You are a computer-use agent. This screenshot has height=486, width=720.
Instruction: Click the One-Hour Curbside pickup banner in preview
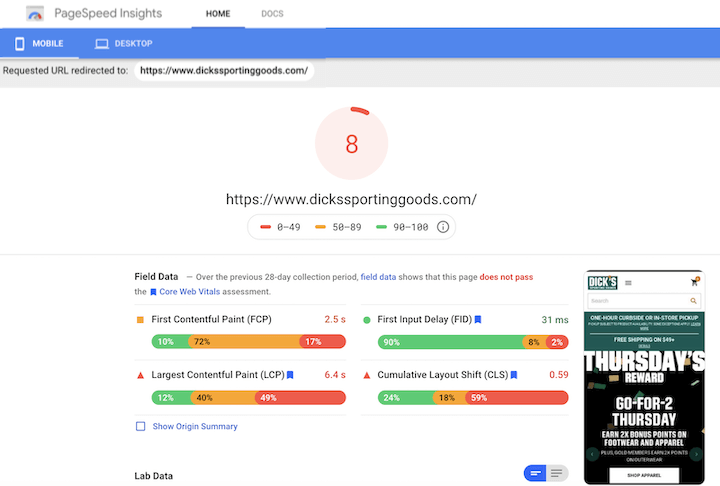click(x=644, y=318)
